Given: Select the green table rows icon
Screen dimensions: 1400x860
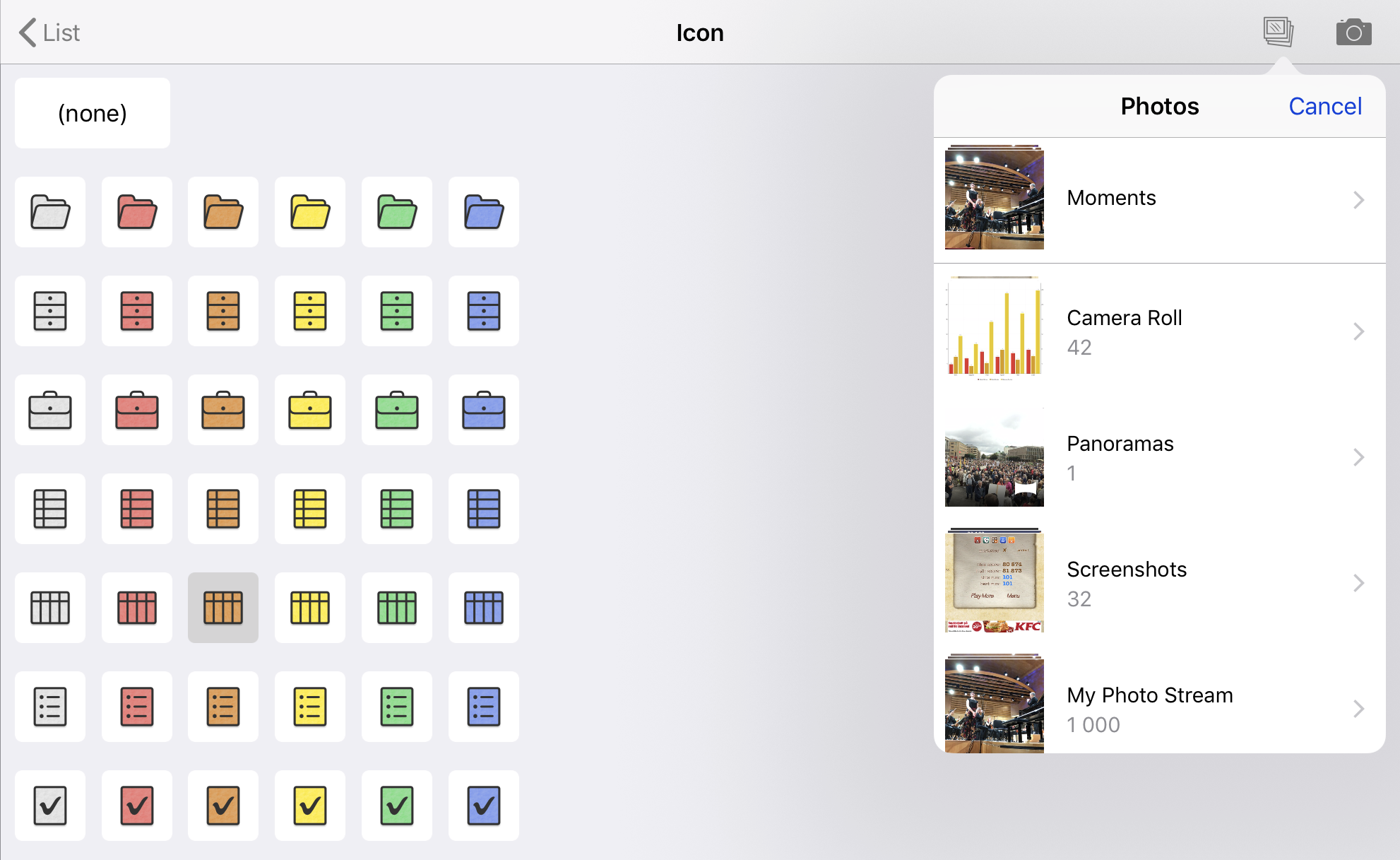Looking at the screenshot, I should point(397,509).
